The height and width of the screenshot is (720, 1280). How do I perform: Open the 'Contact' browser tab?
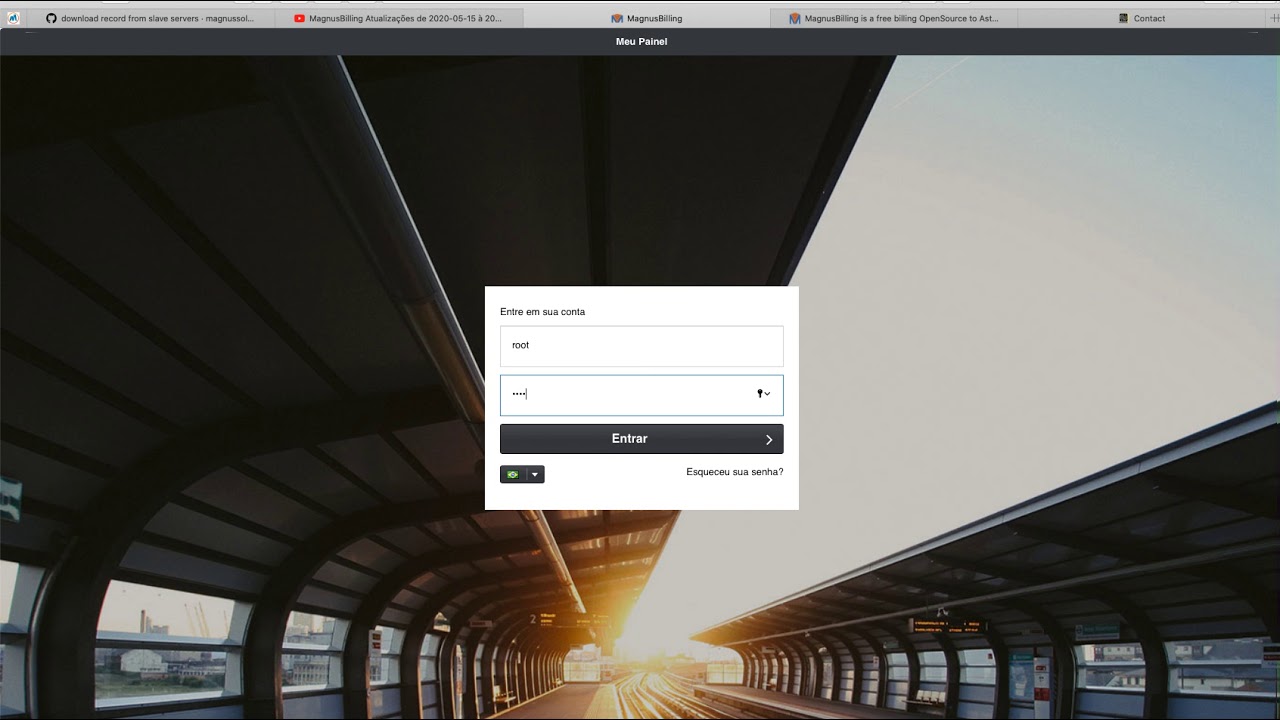click(x=1141, y=18)
